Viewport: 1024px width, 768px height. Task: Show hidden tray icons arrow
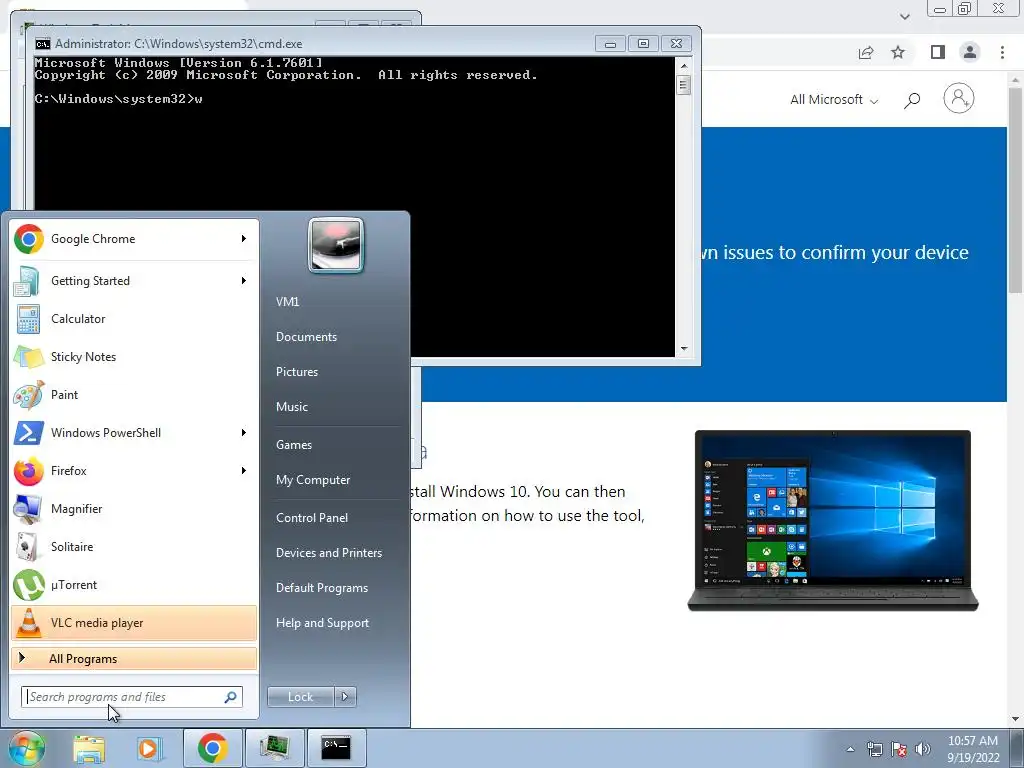click(850, 749)
